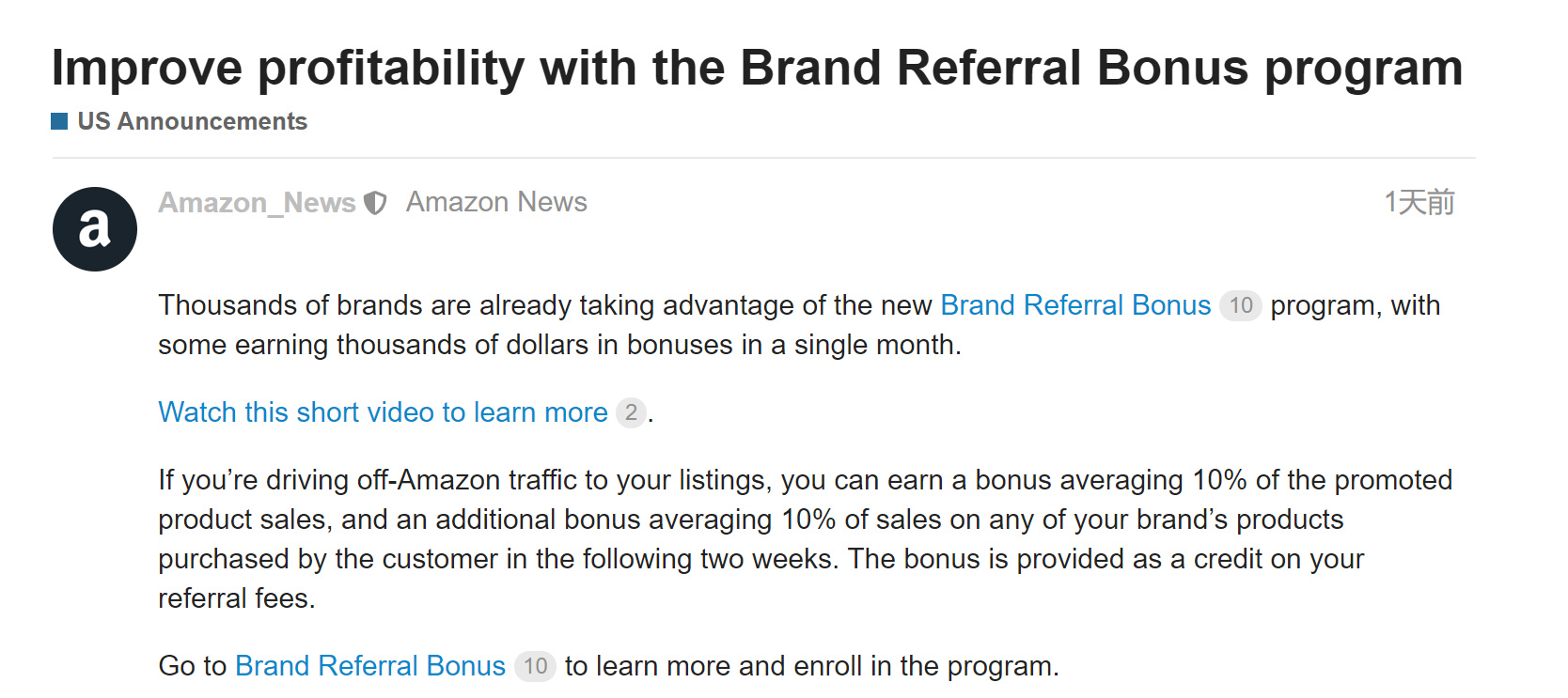Click the moderator shield icon beside Amazon_News
The image size is (1568, 698).
(375, 203)
